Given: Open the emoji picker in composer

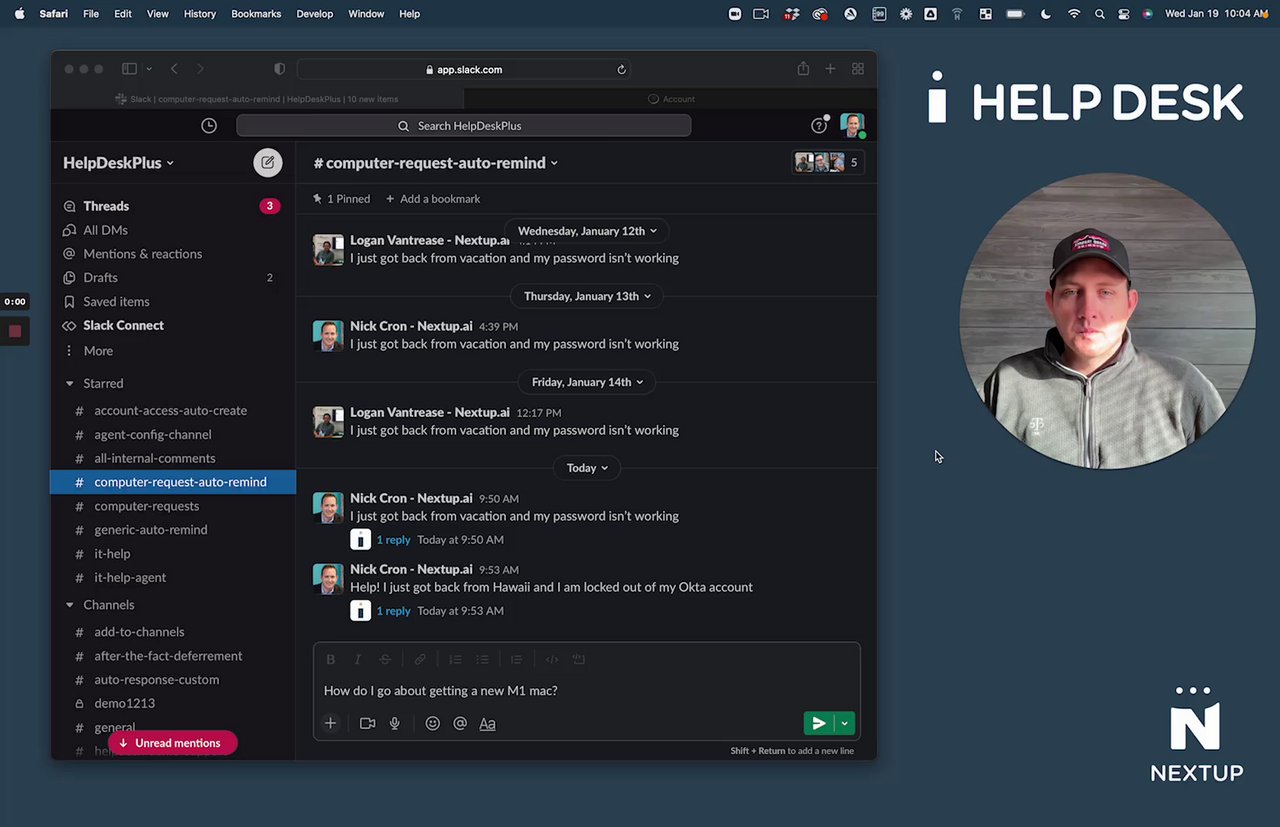Looking at the screenshot, I should (x=432, y=723).
